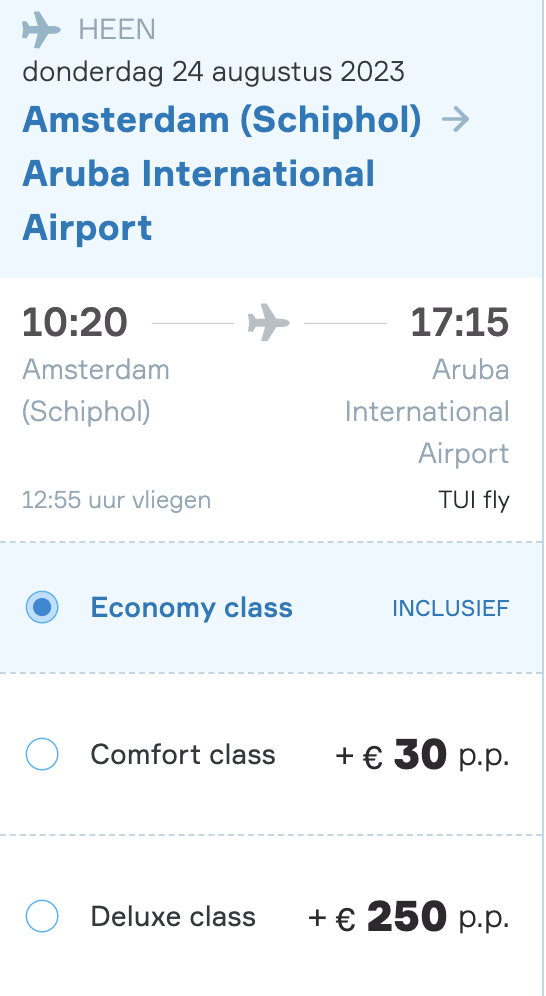Click the Aruba International Airport heading
The image size is (546, 996).
click(198, 201)
